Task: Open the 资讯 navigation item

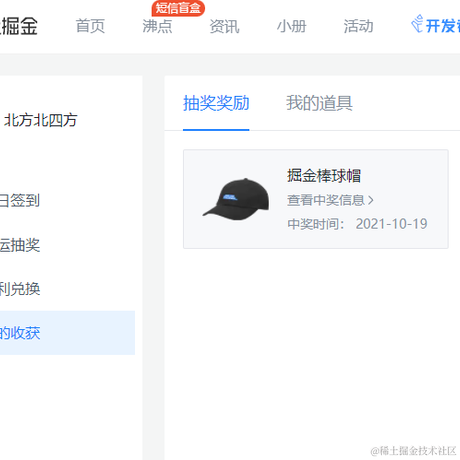Action: (224, 26)
